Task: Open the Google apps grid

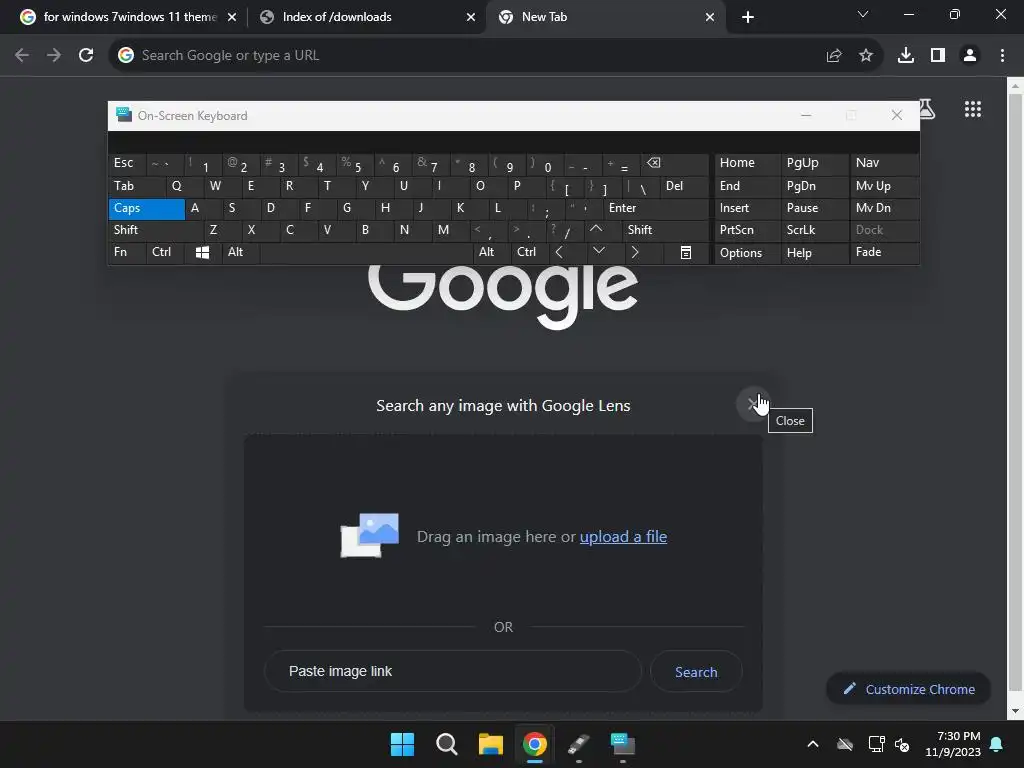Action: (x=973, y=109)
